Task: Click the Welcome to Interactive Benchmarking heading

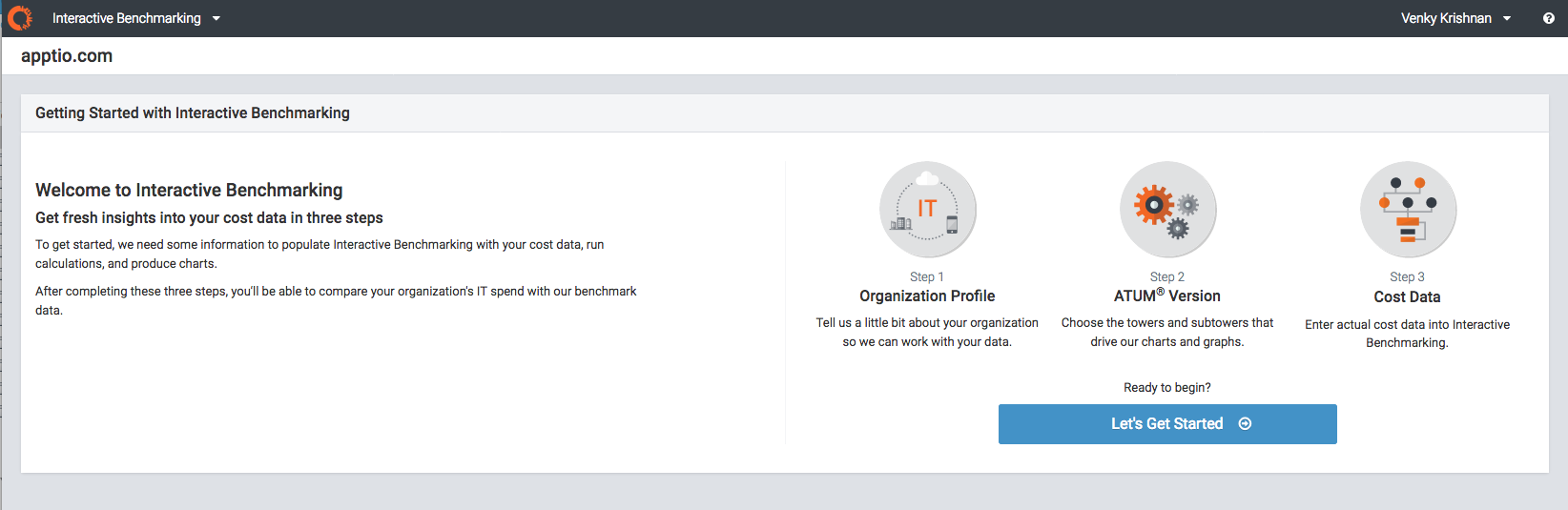Action: coord(189,191)
